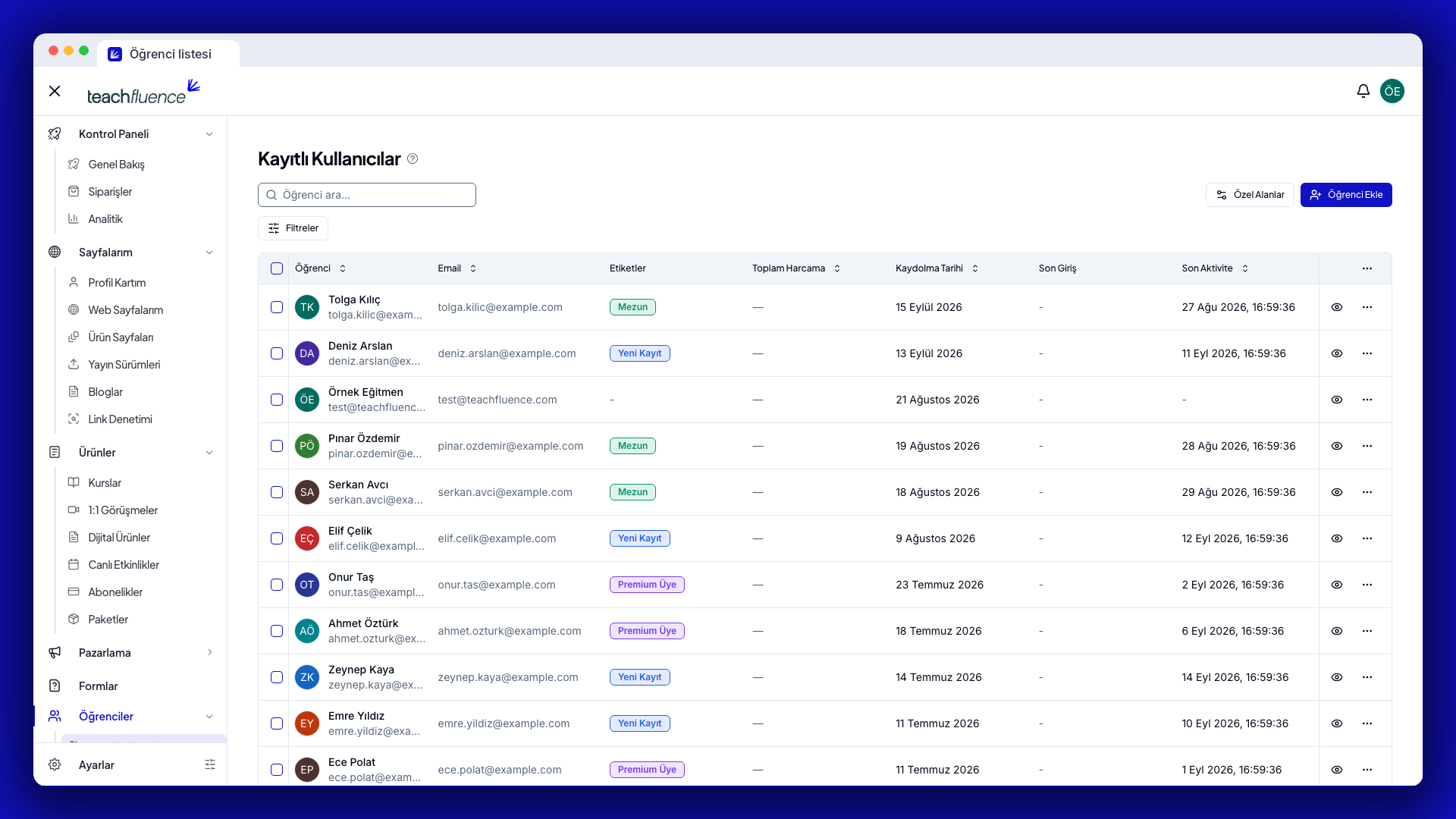Viewport: 1456px width, 819px height.
Task: Check the Ece Polat row checkbox
Action: (277, 770)
